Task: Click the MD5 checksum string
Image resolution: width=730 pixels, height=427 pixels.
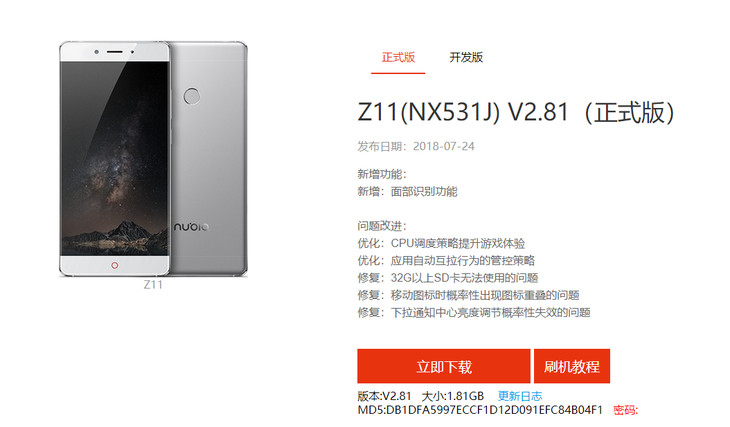Action: (x=480, y=410)
